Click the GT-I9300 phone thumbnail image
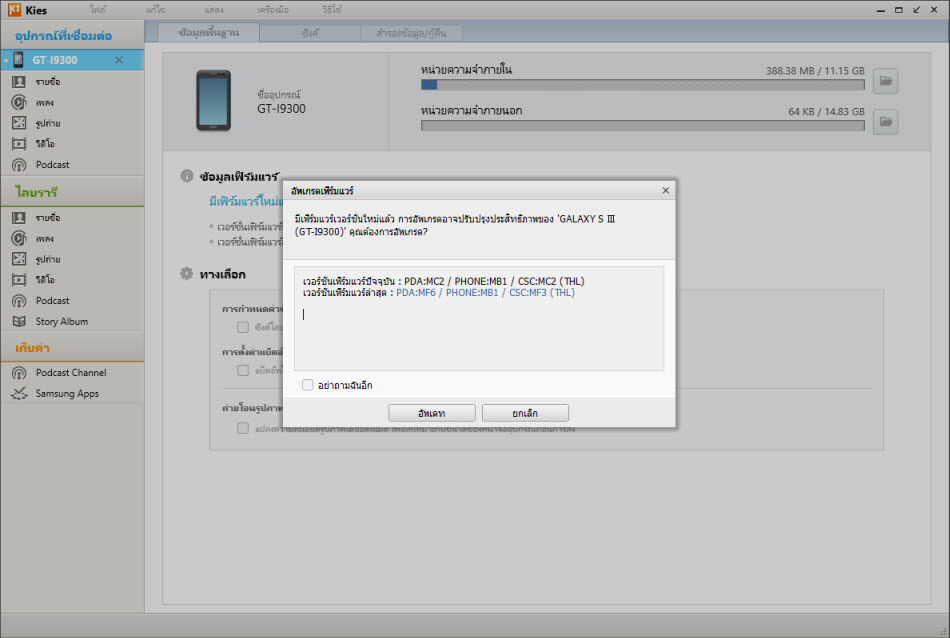The image size is (950, 638). [x=213, y=101]
